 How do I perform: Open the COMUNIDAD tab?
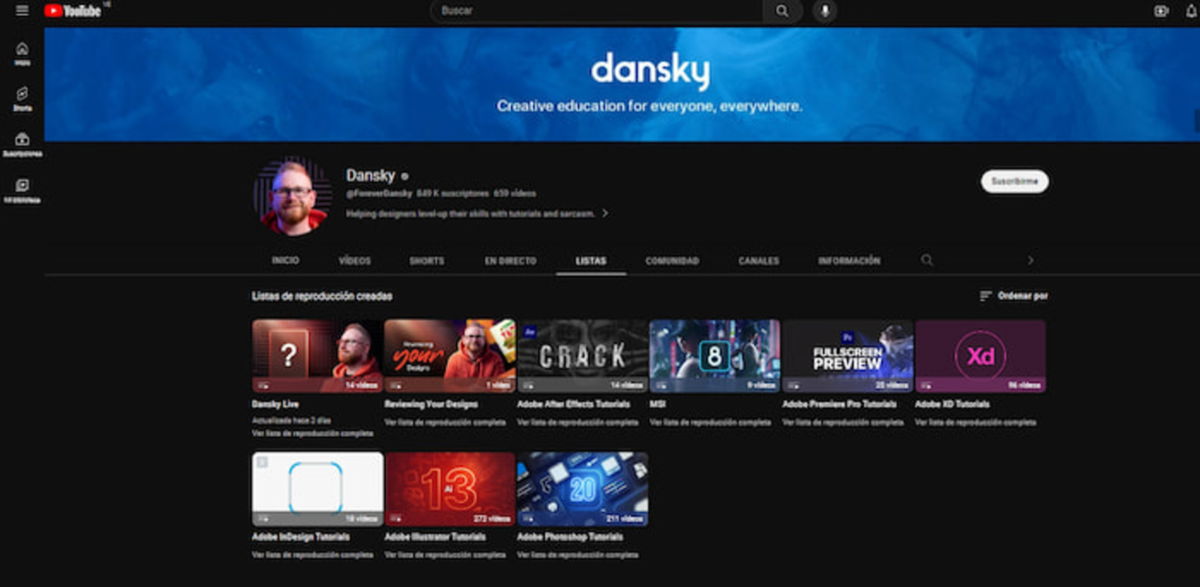(x=672, y=260)
